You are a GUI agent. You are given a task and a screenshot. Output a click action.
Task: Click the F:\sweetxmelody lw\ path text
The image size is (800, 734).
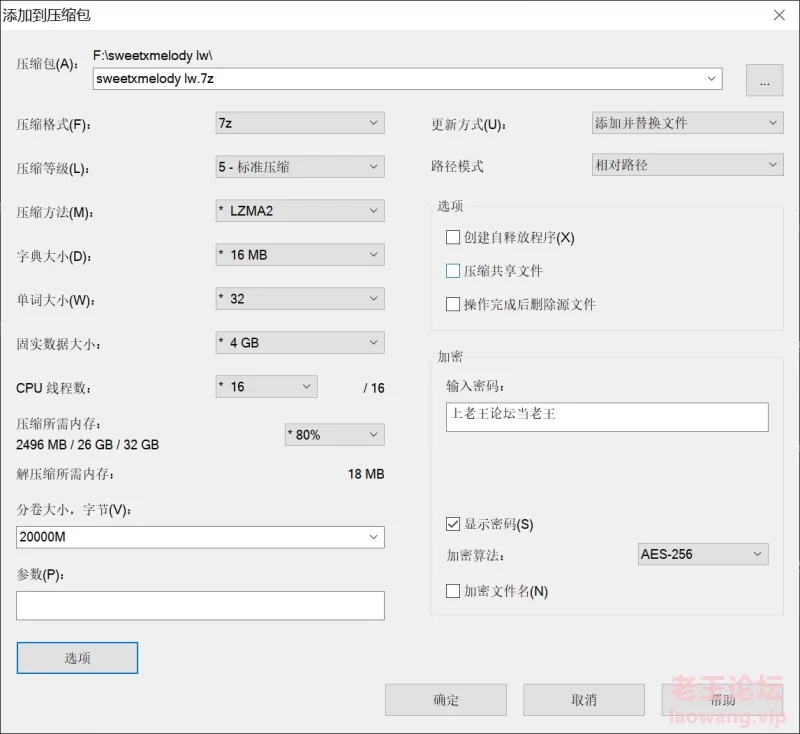tap(153, 55)
